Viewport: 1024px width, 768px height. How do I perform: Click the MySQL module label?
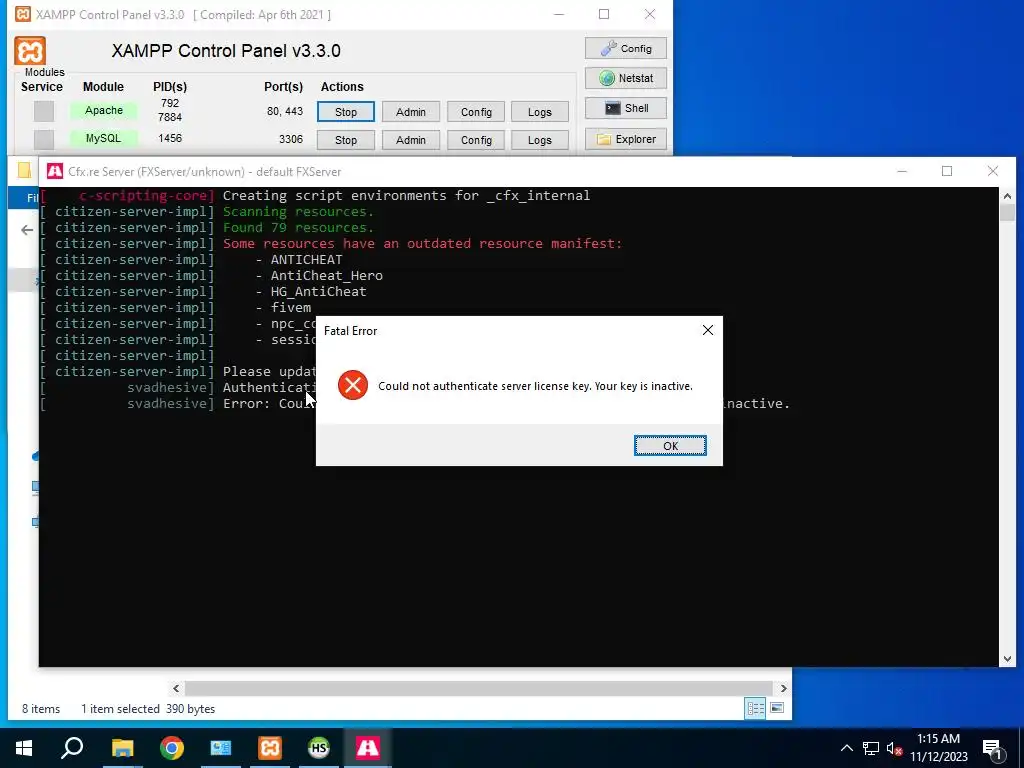click(104, 138)
